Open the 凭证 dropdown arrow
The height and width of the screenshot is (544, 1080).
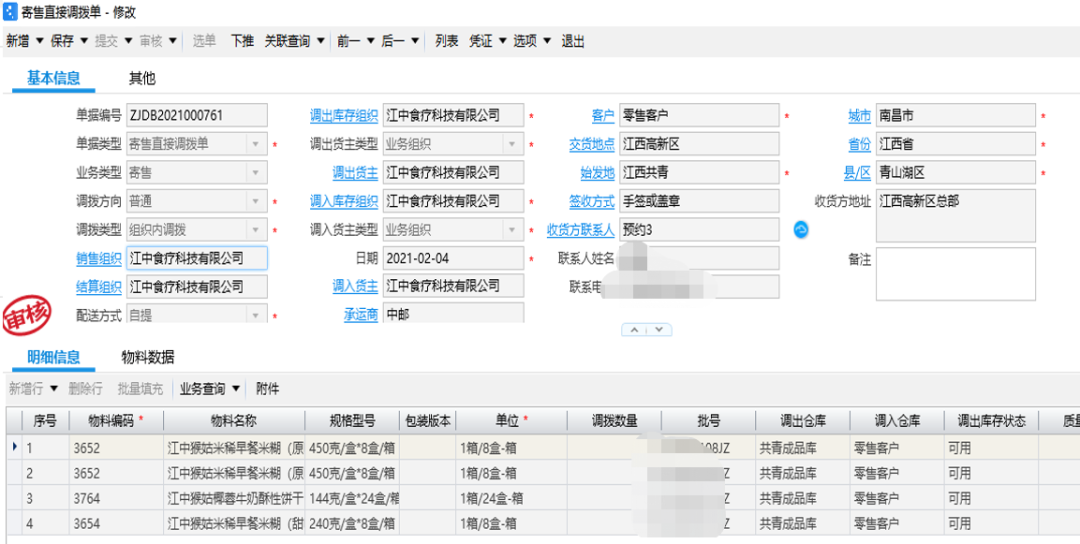click(x=503, y=41)
